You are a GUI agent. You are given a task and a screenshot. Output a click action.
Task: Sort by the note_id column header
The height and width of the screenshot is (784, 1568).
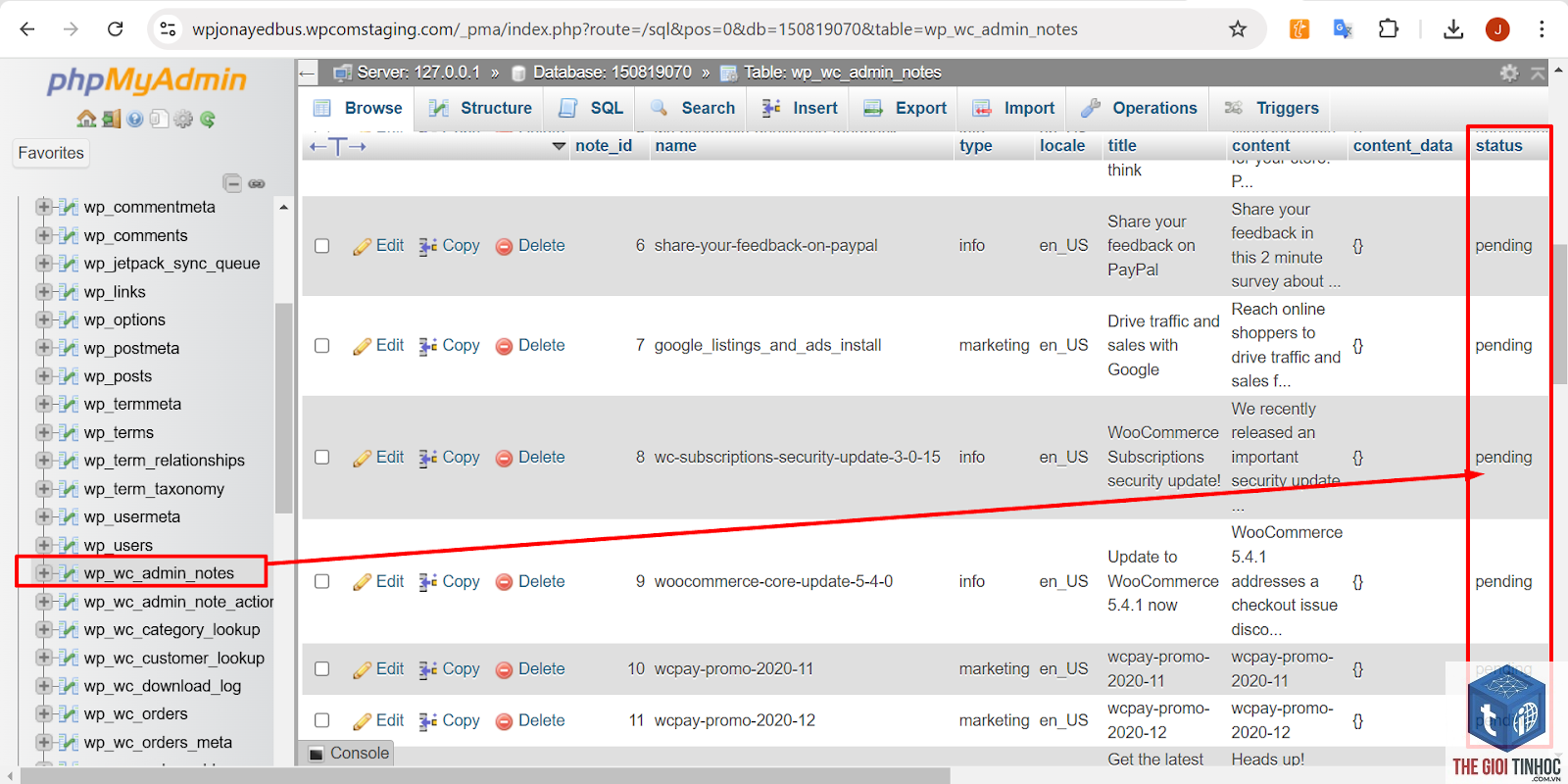604,146
